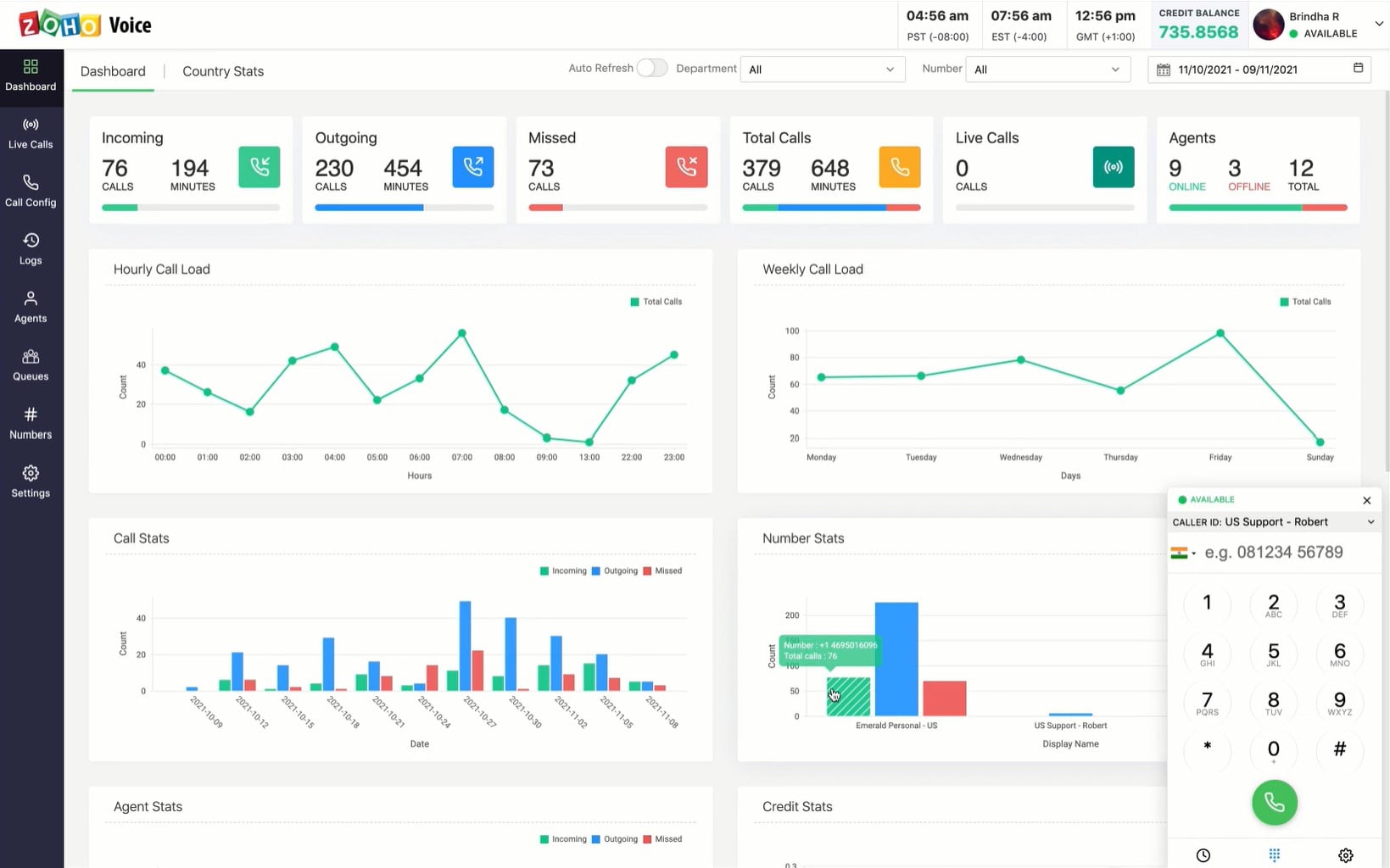
Task: Toggle Missed legend in Agent Stats chart
Action: point(663,839)
